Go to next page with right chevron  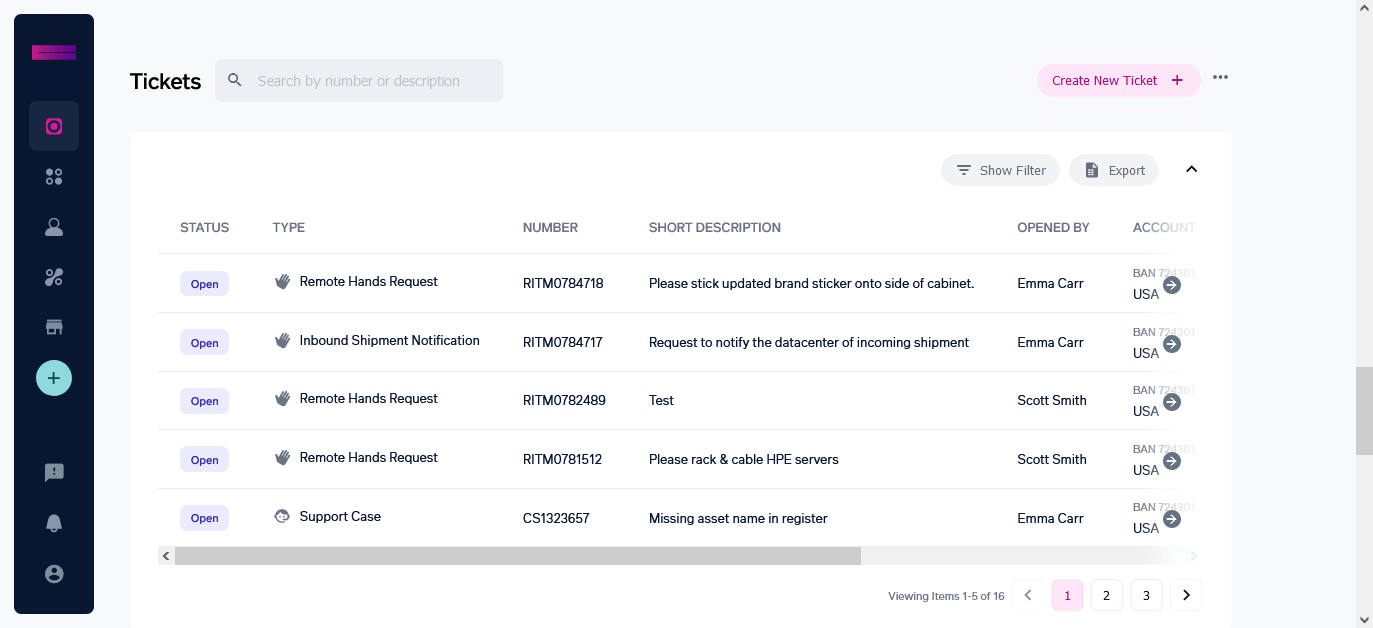pos(1186,595)
